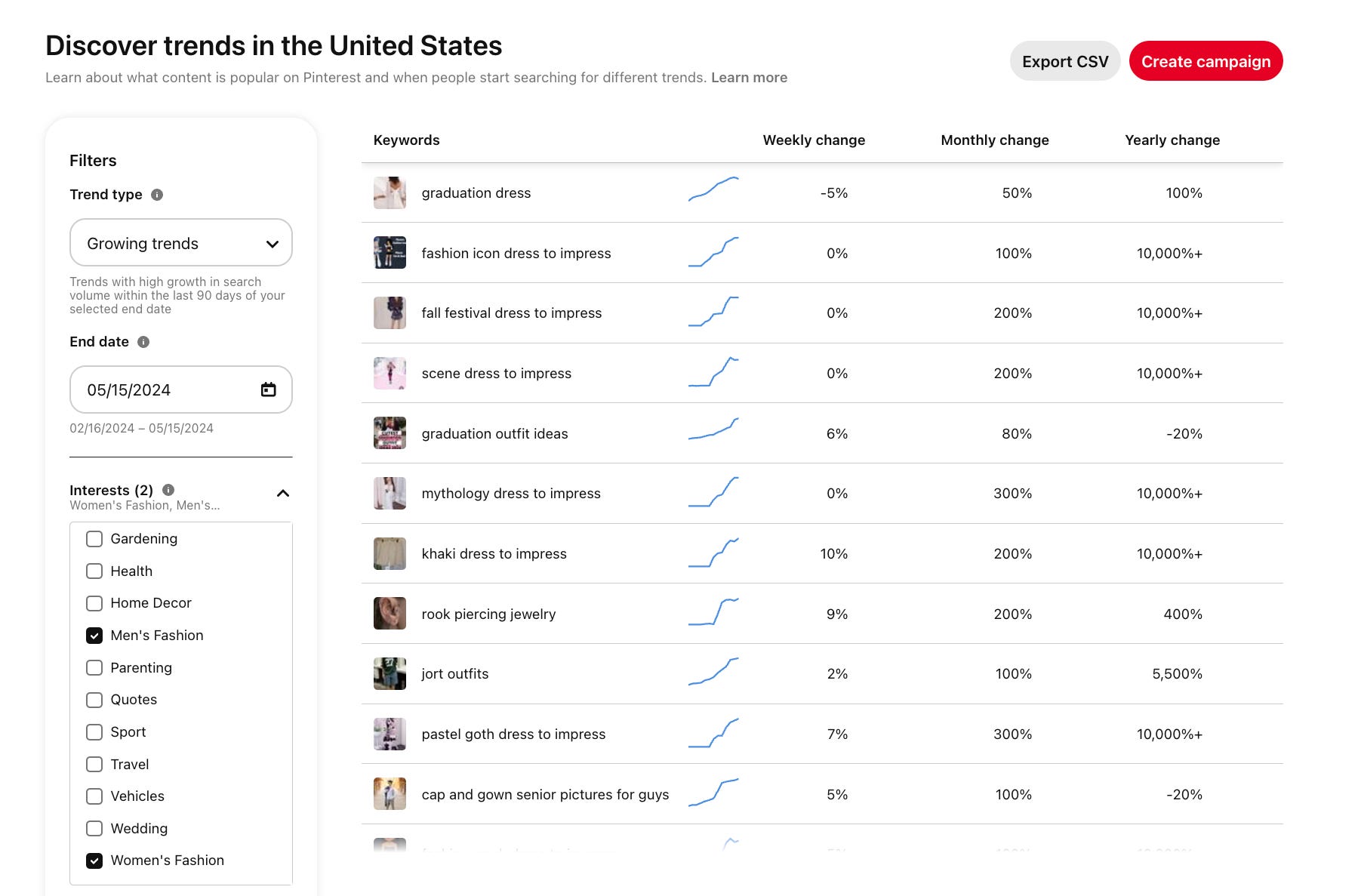Click the rook piercing jewelry thumbnail
The width and height of the screenshot is (1358, 896).
[390, 614]
